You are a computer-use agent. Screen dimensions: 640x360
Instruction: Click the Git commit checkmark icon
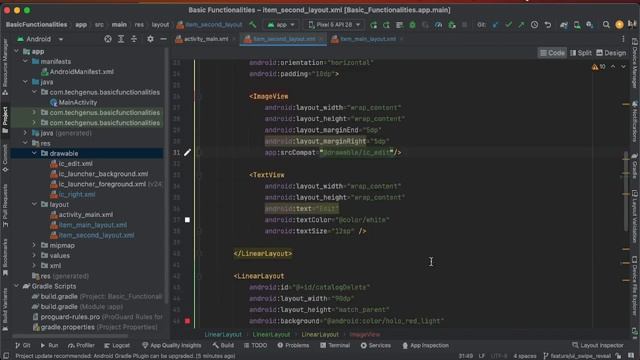[508, 25]
